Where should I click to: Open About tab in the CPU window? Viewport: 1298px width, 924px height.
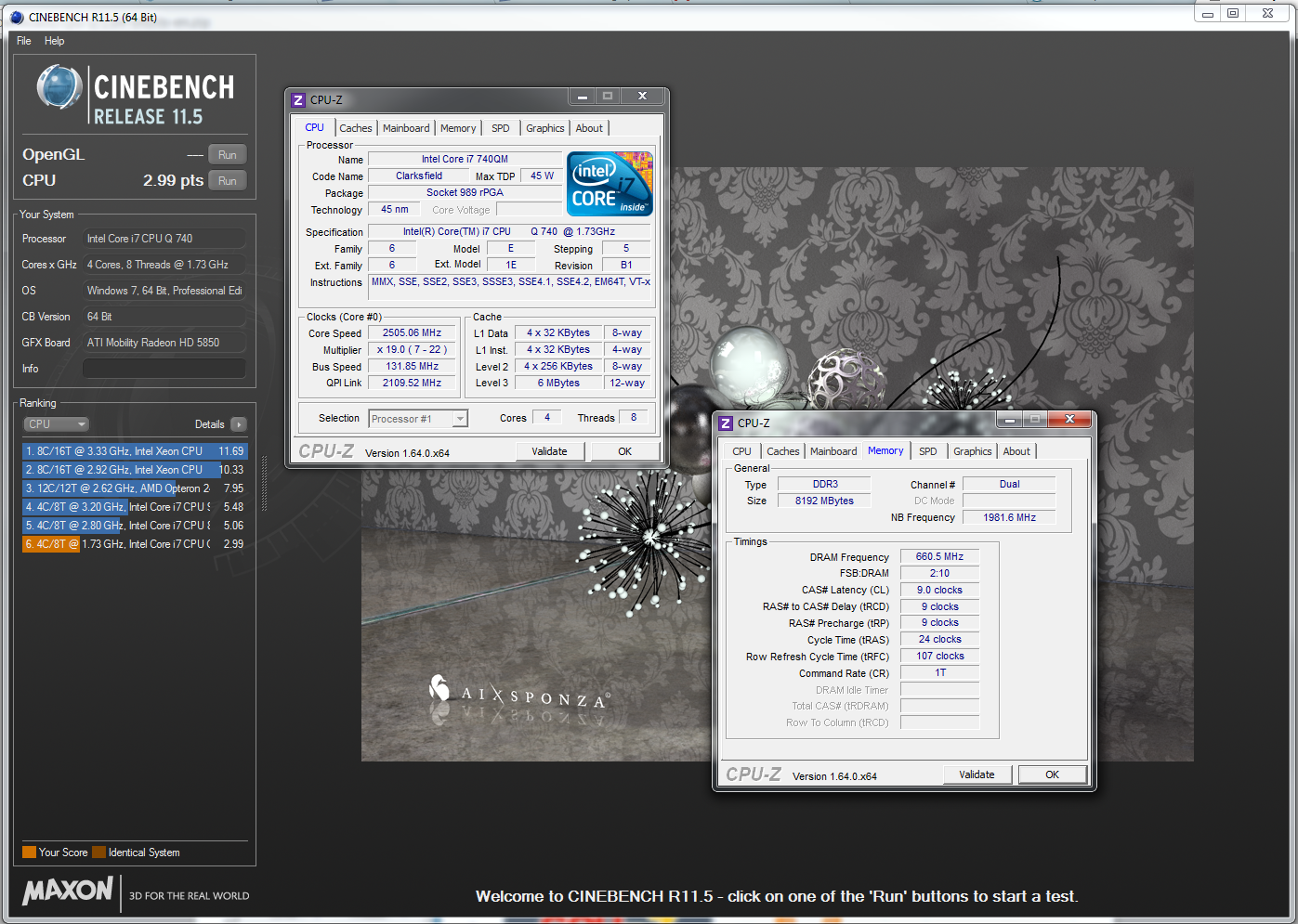(589, 128)
